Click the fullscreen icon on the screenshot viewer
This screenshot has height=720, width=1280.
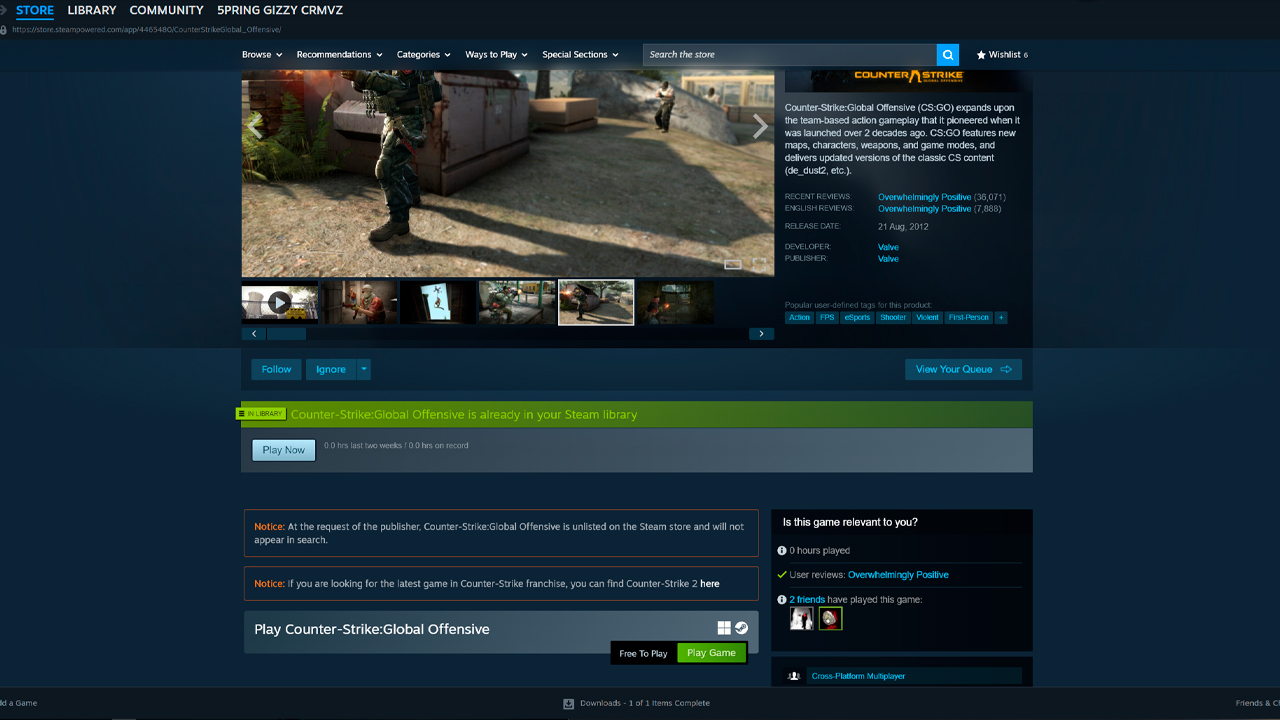pyautogui.click(x=757, y=264)
